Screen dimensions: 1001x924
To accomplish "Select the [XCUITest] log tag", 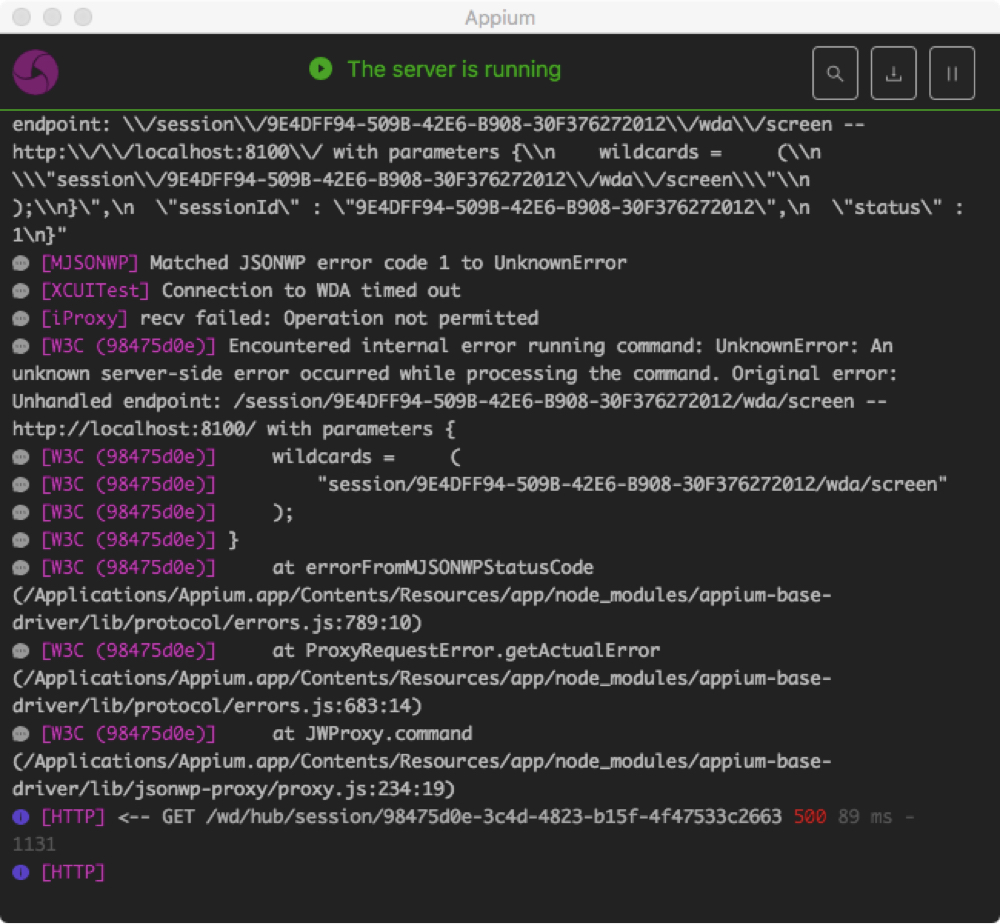I will click(97, 291).
